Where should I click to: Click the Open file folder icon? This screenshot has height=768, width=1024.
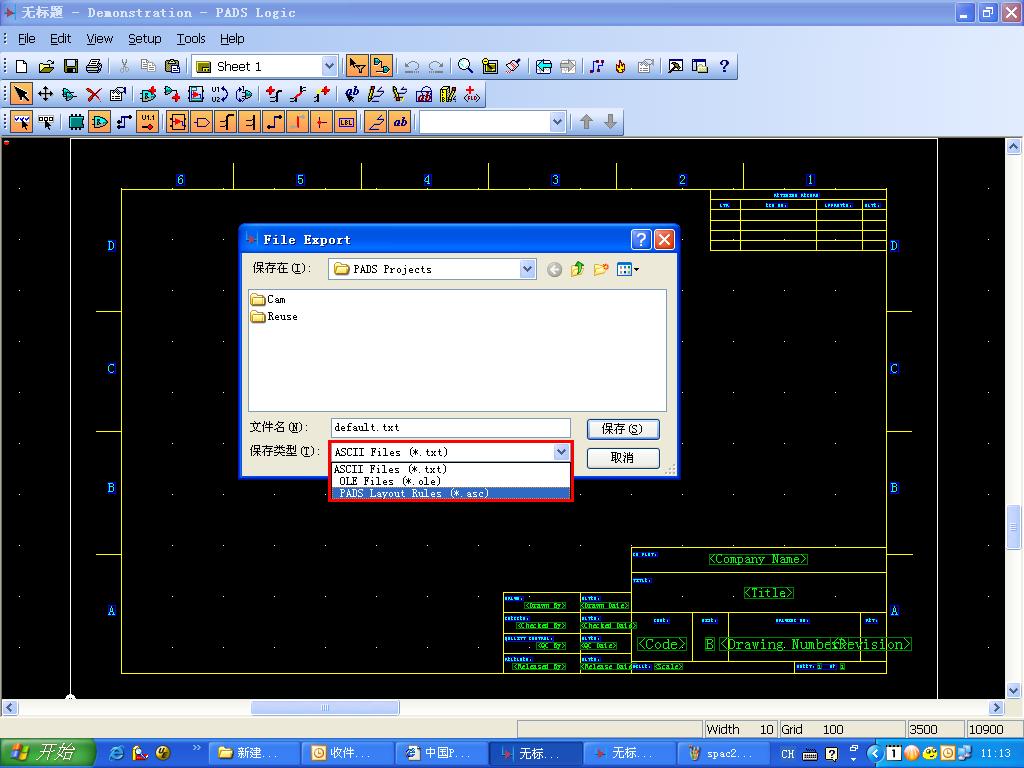pyautogui.click(x=46, y=66)
